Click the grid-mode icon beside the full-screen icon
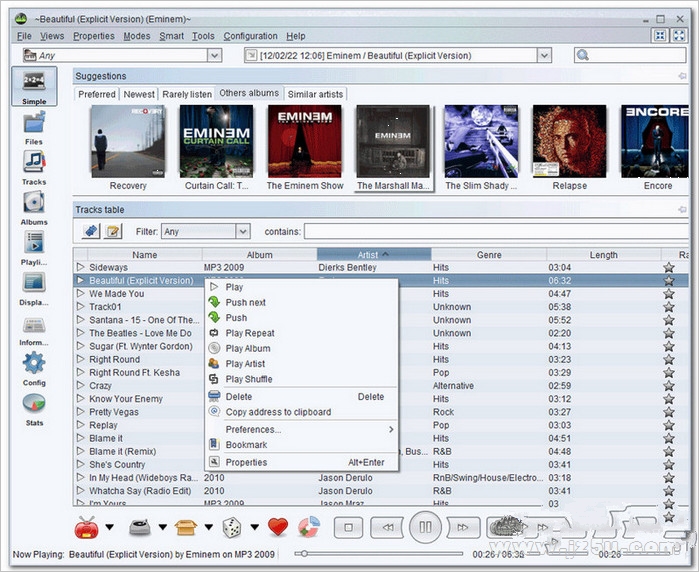The height and width of the screenshot is (572, 699). click(x=660, y=36)
